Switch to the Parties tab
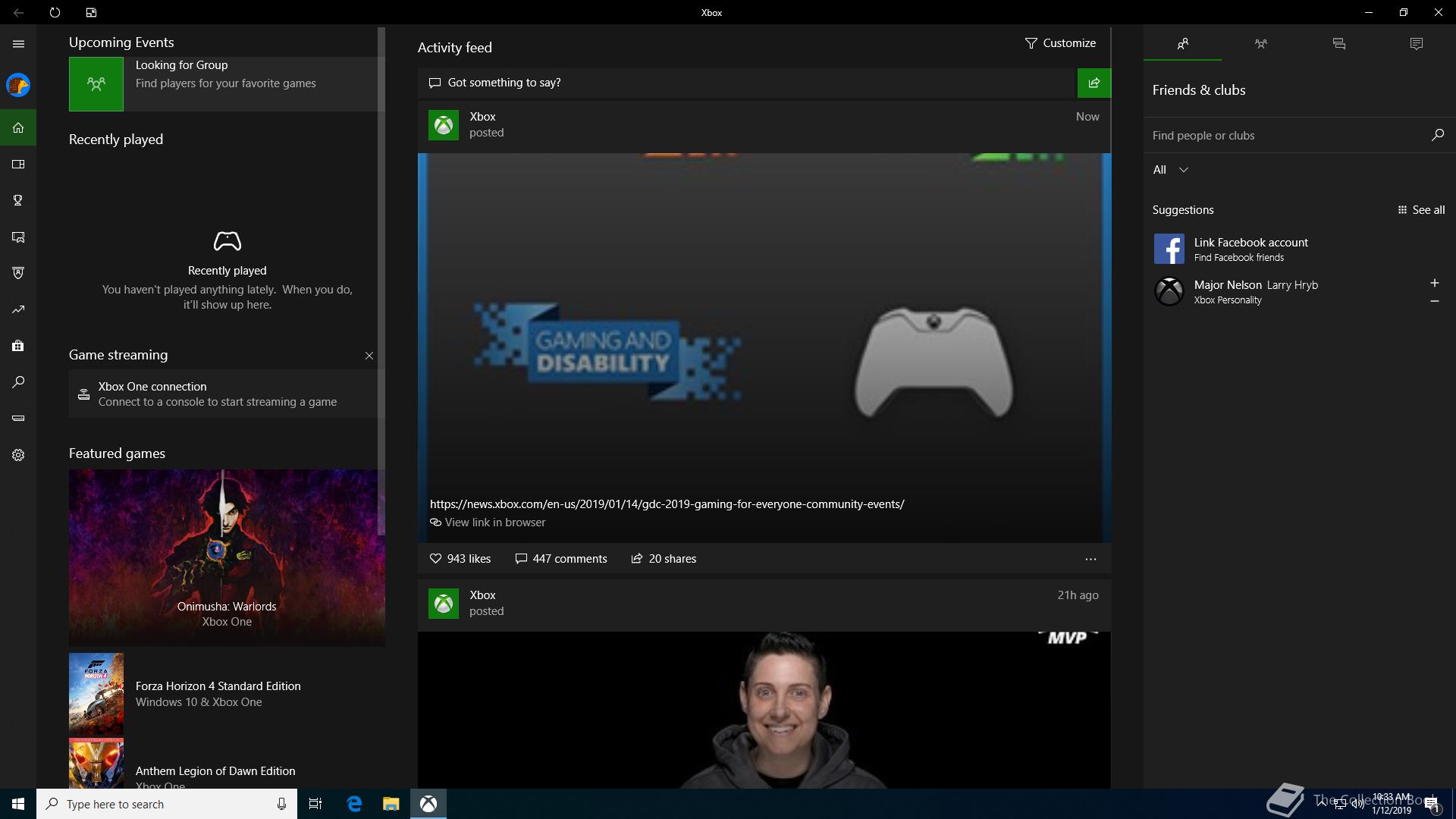Image resolution: width=1456 pixels, height=819 pixels. [x=1260, y=44]
